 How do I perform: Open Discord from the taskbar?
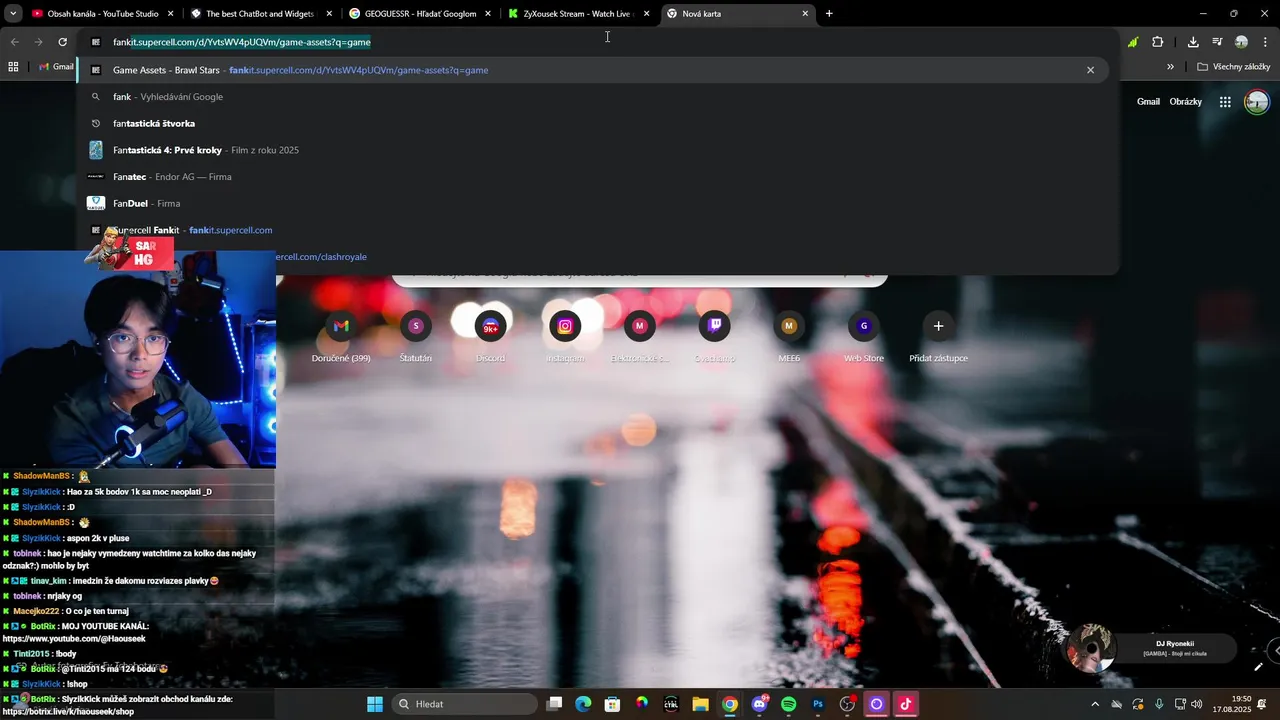pos(759,704)
